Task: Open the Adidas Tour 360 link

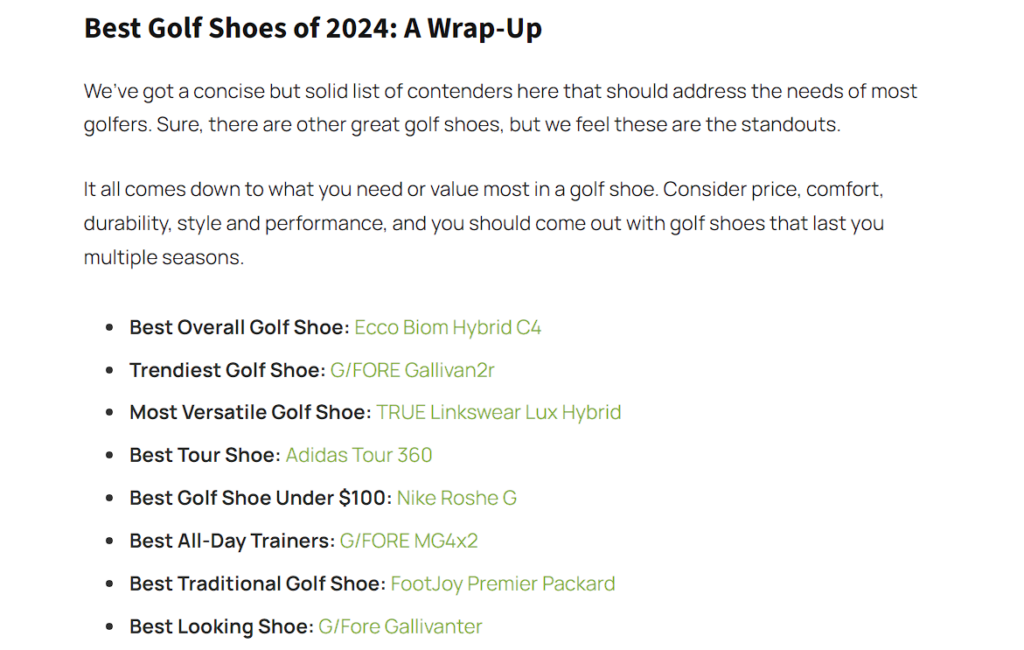Action: [358, 455]
